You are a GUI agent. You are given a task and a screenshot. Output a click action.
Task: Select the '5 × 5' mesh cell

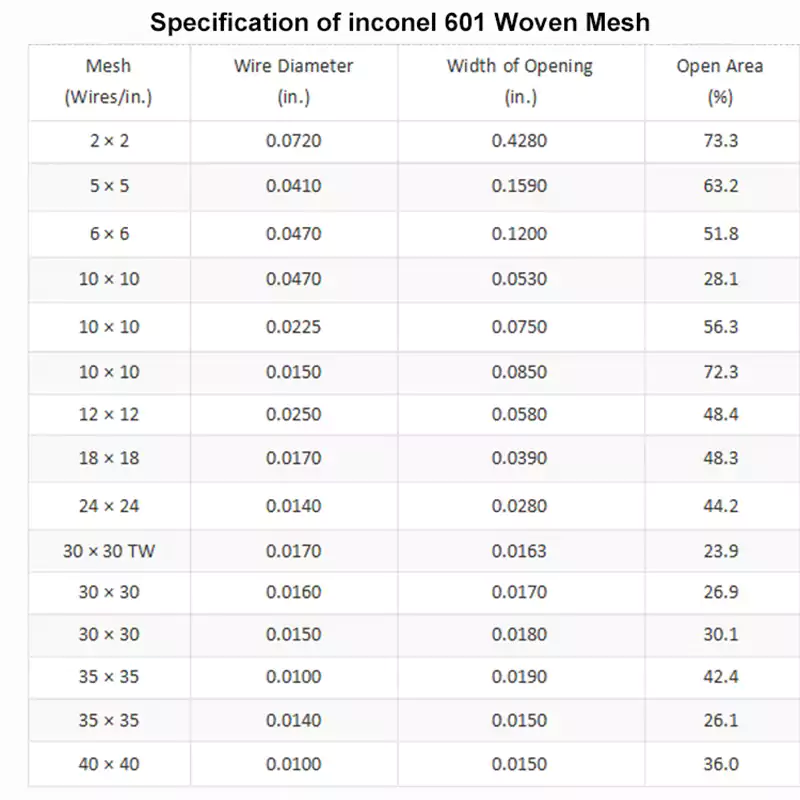click(109, 186)
